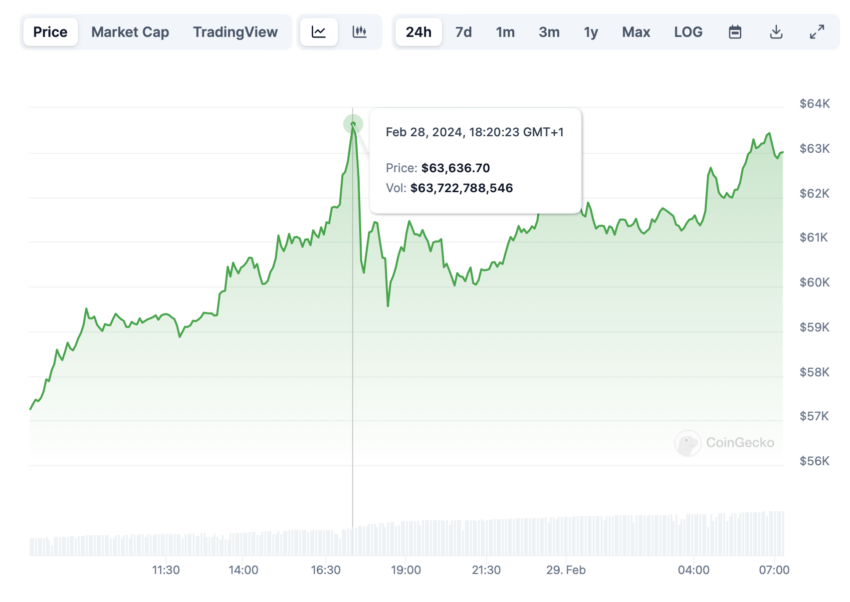Select the 1y time range
850x602 pixels.
[x=591, y=32]
